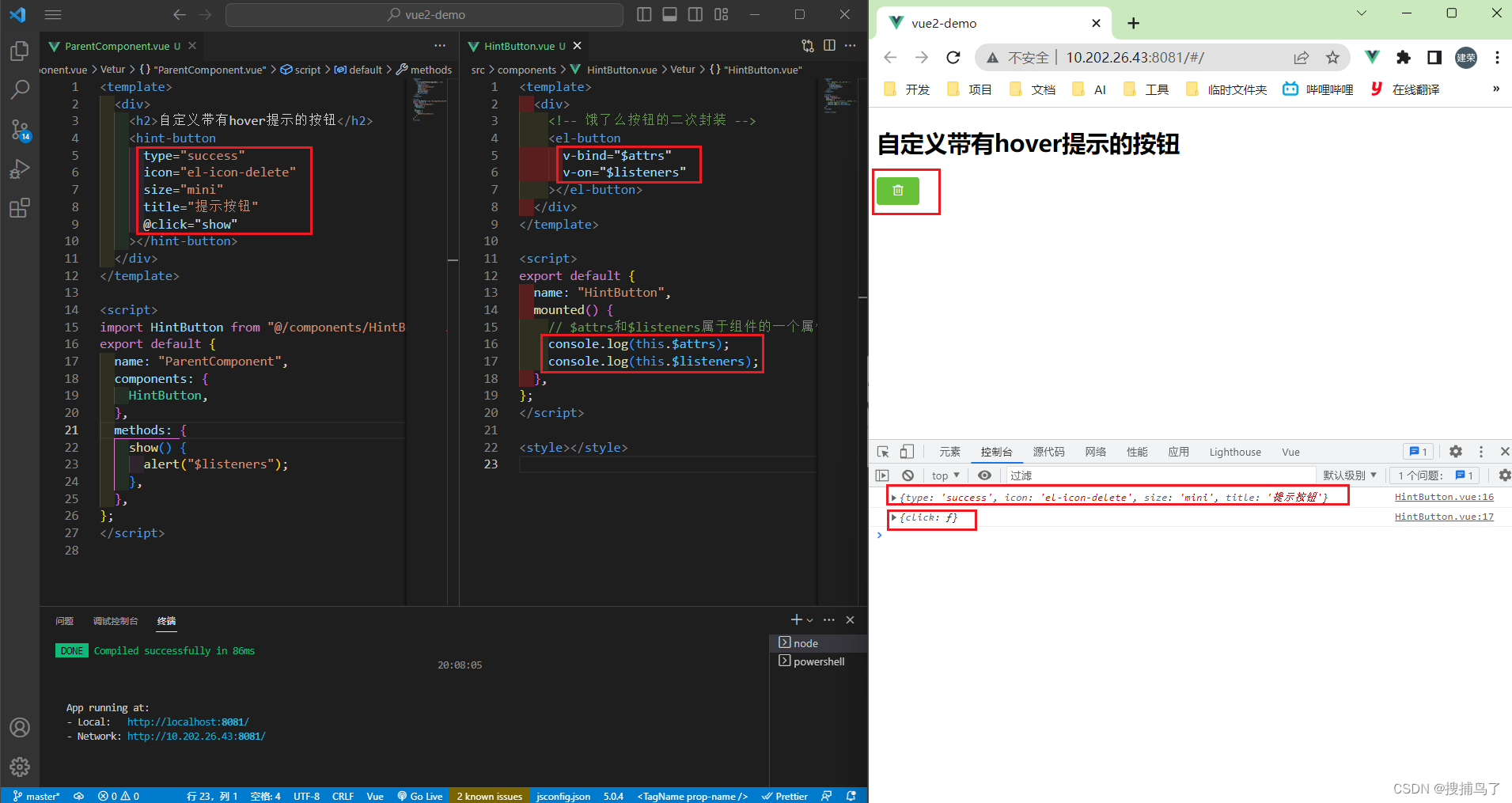
Task: Open the Search view in VS Code
Action: (20, 89)
